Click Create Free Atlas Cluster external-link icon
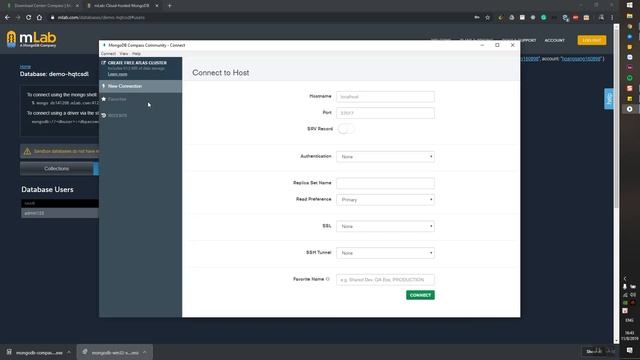 [103, 63]
